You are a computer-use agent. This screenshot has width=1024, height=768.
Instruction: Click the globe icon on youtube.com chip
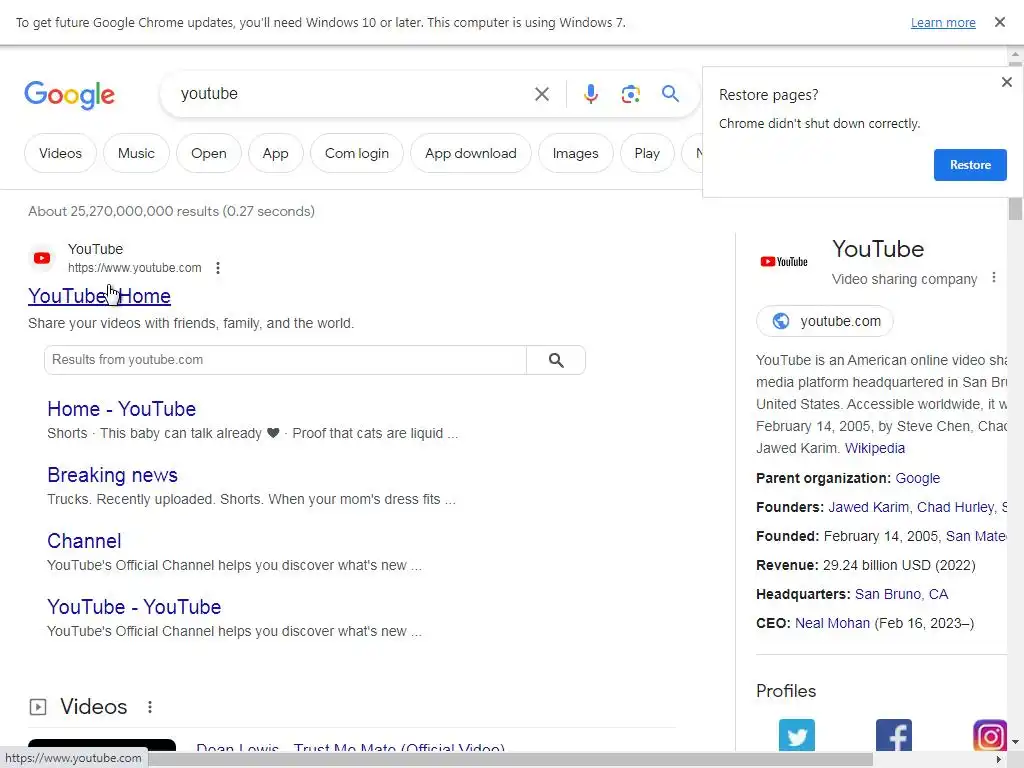780,321
